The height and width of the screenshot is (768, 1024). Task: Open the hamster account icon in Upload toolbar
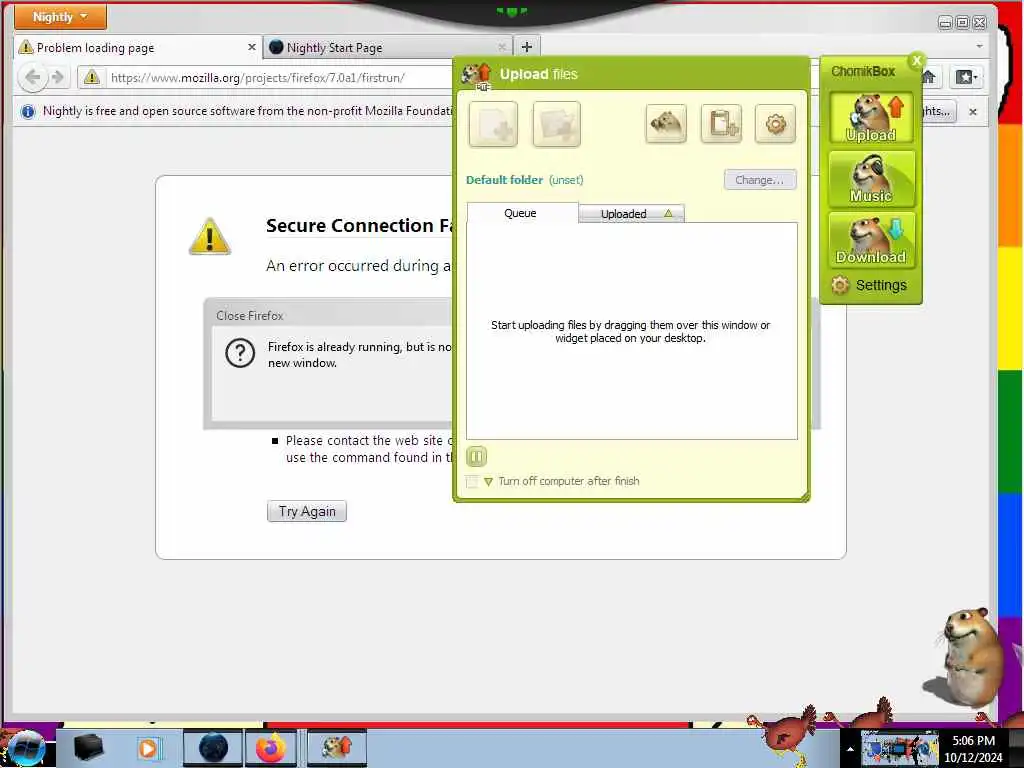pos(665,123)
